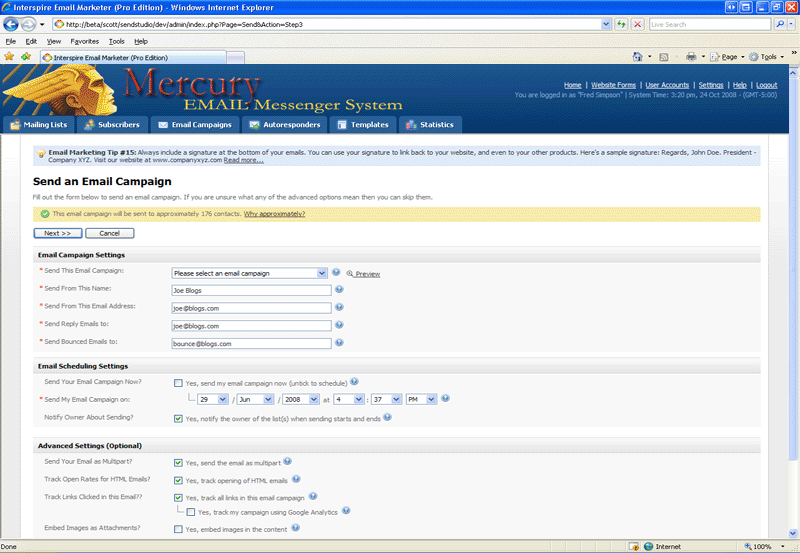The image size is (800, 553).
Task: Open the Statistics tab
Action: [431, 124]
